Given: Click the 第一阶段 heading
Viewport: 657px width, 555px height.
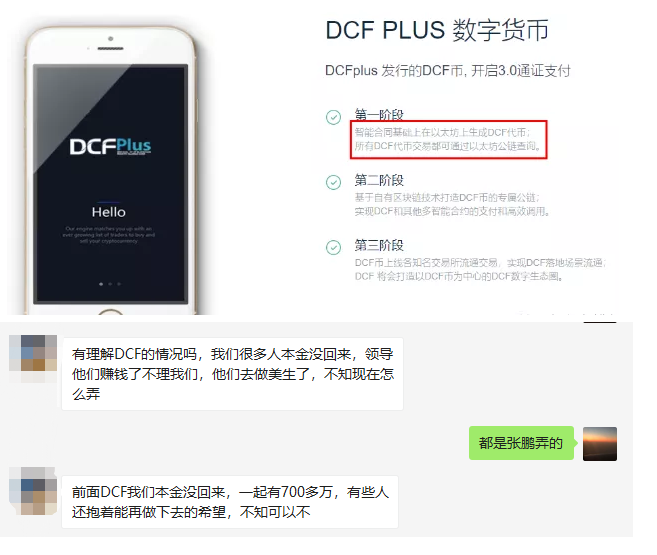Looking at the screenshot, I should coord(379,114).
